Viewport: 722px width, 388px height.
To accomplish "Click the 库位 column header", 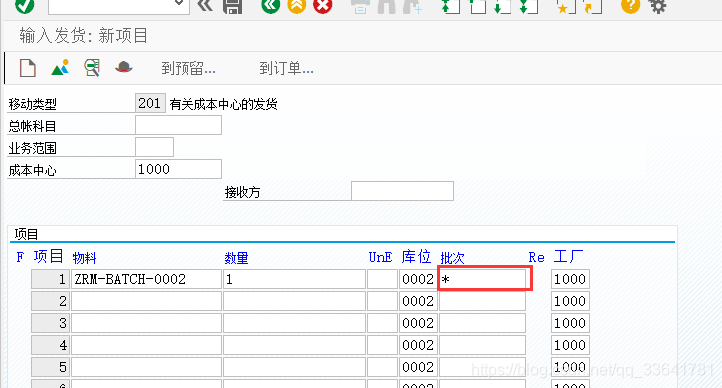I will click(416, 256).
